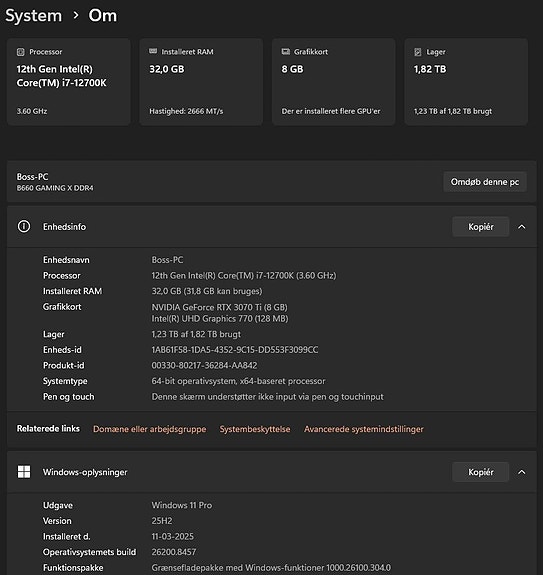Click the Installeret RAM memory icon
The image size is (543, 575).
click(x=153, y=51)
